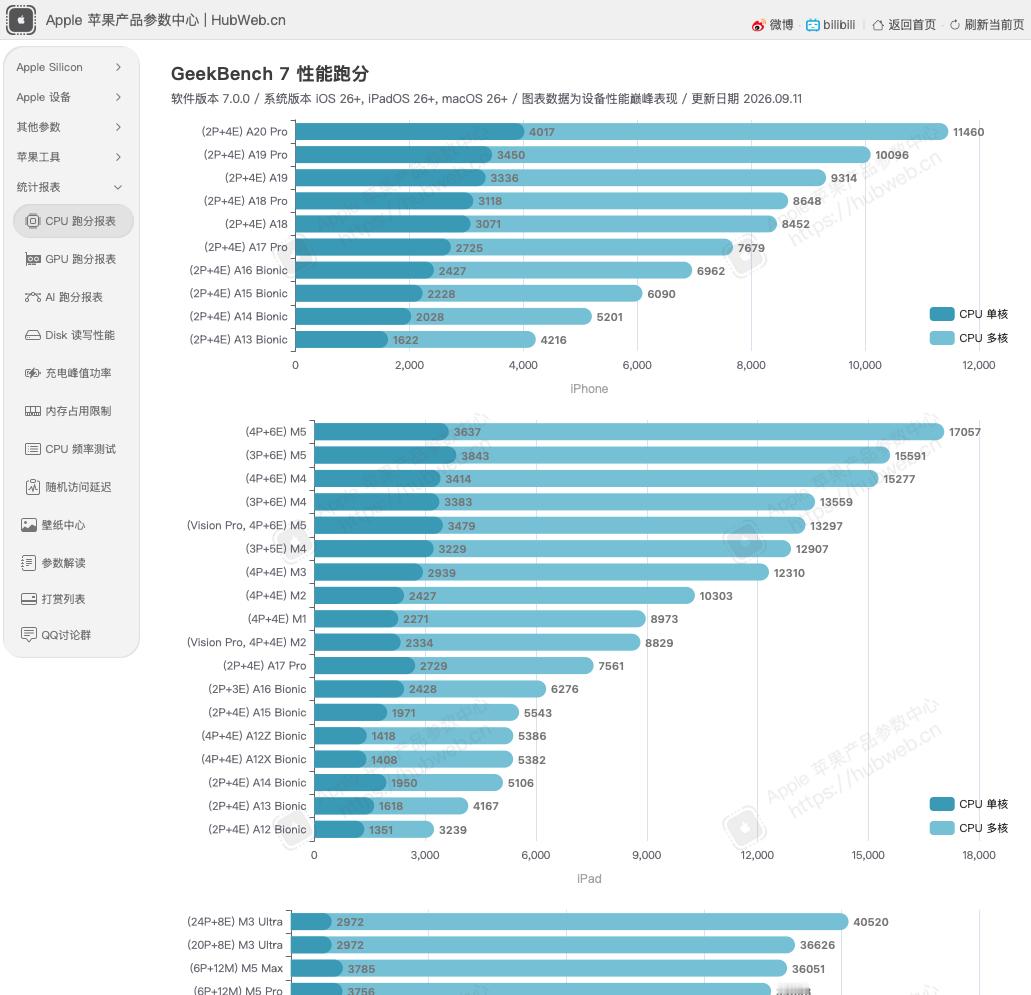Go to 返回首页 link

911,25
